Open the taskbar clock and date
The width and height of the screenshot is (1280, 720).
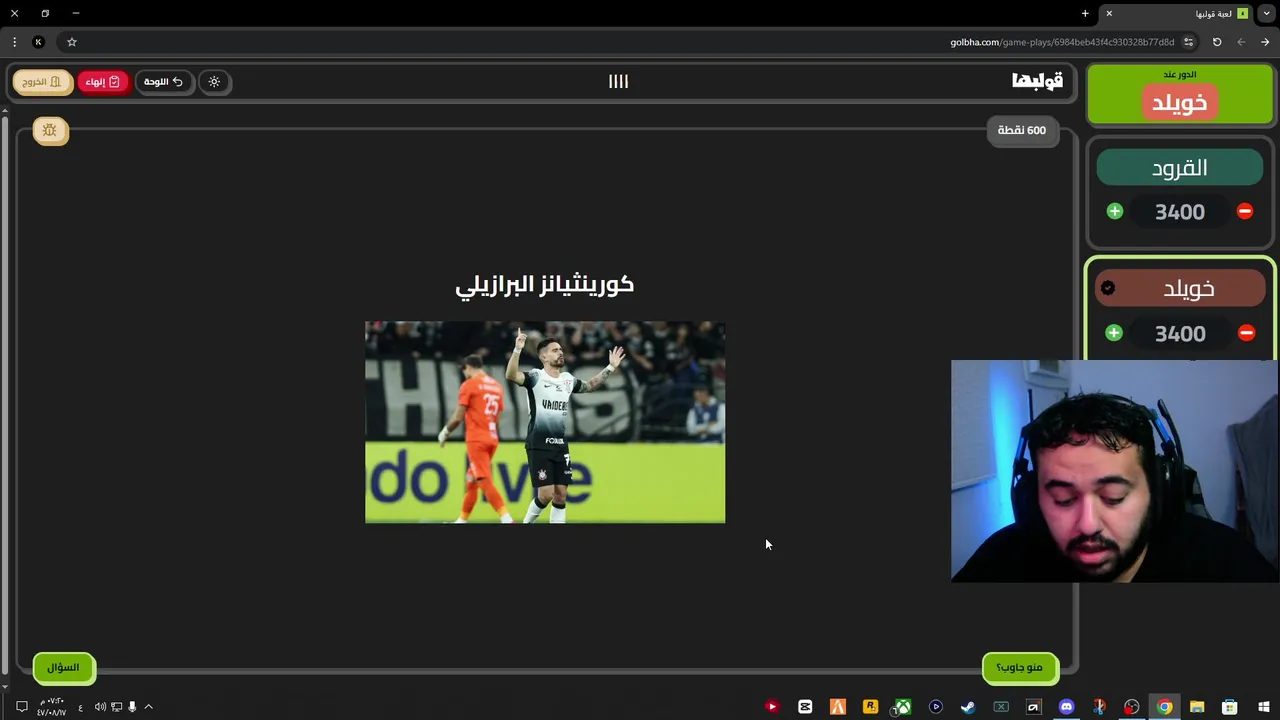[52, 707]
